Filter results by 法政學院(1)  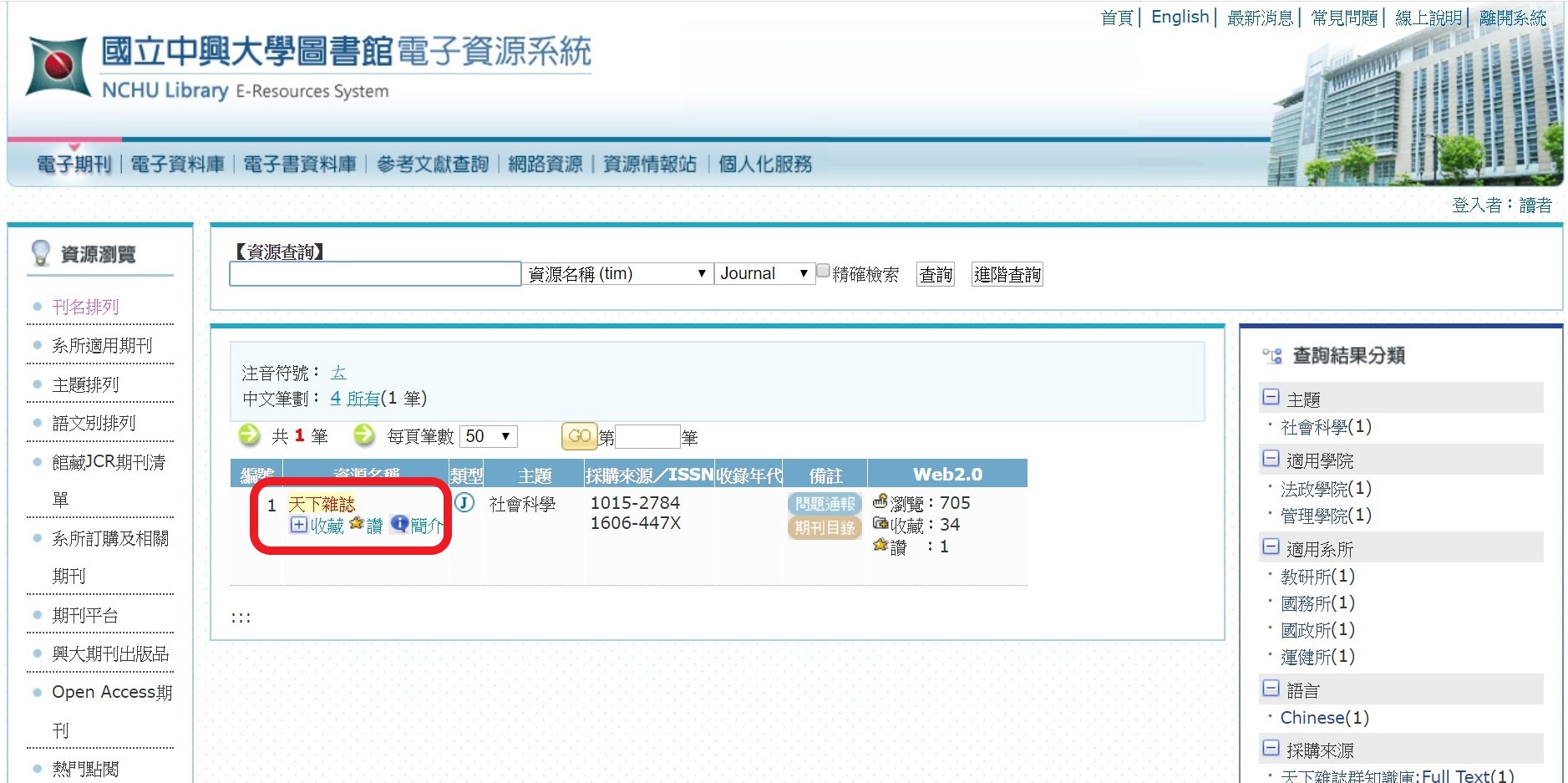click(x=1326, y=488)
